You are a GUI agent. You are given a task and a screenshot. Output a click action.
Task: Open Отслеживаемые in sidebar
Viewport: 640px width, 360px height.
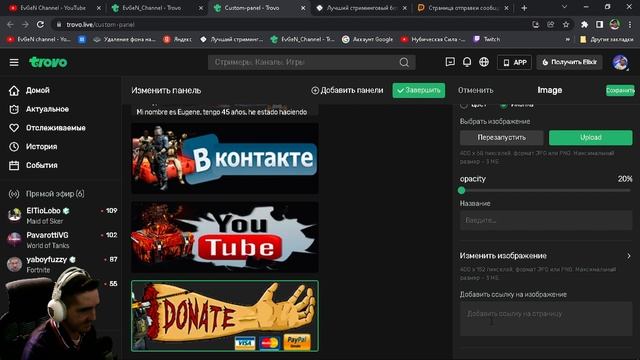[x=47, y=128]
